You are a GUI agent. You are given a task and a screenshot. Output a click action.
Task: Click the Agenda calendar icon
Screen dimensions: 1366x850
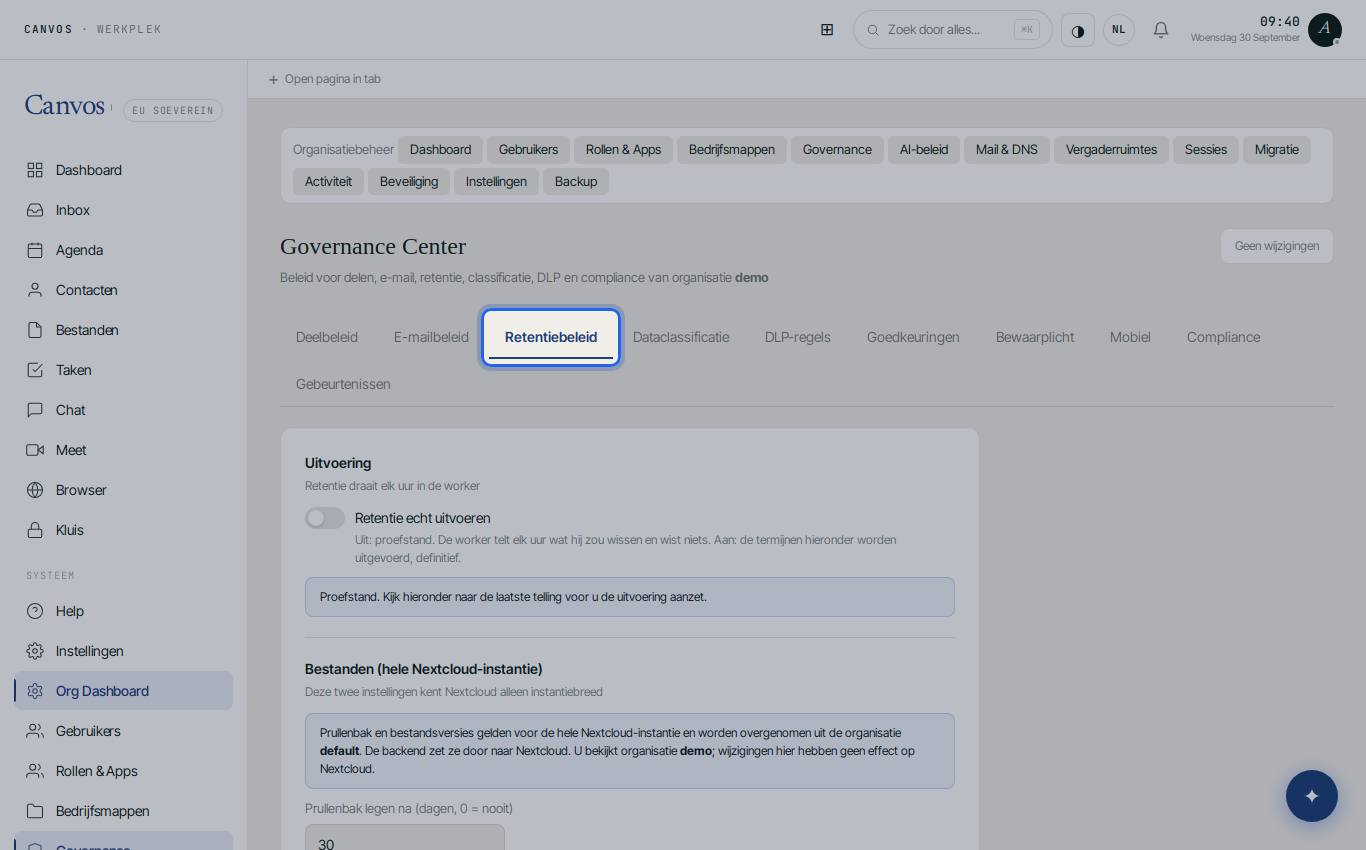[35, 250]
